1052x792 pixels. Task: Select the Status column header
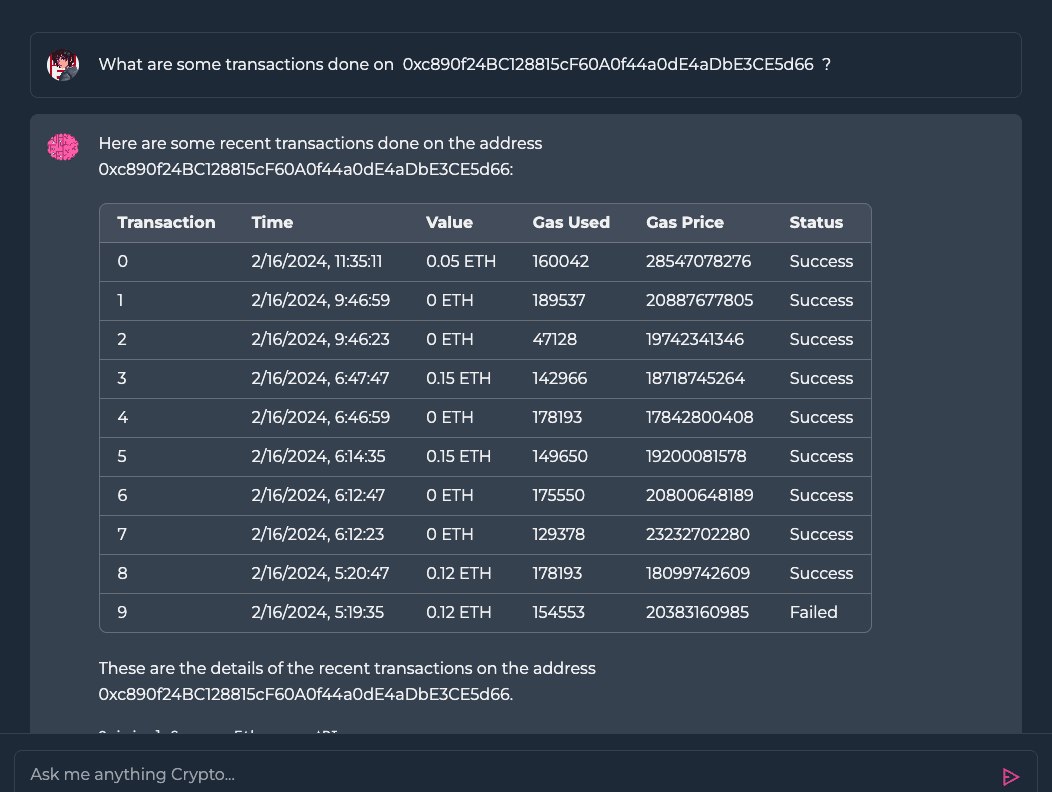[816, 222]
